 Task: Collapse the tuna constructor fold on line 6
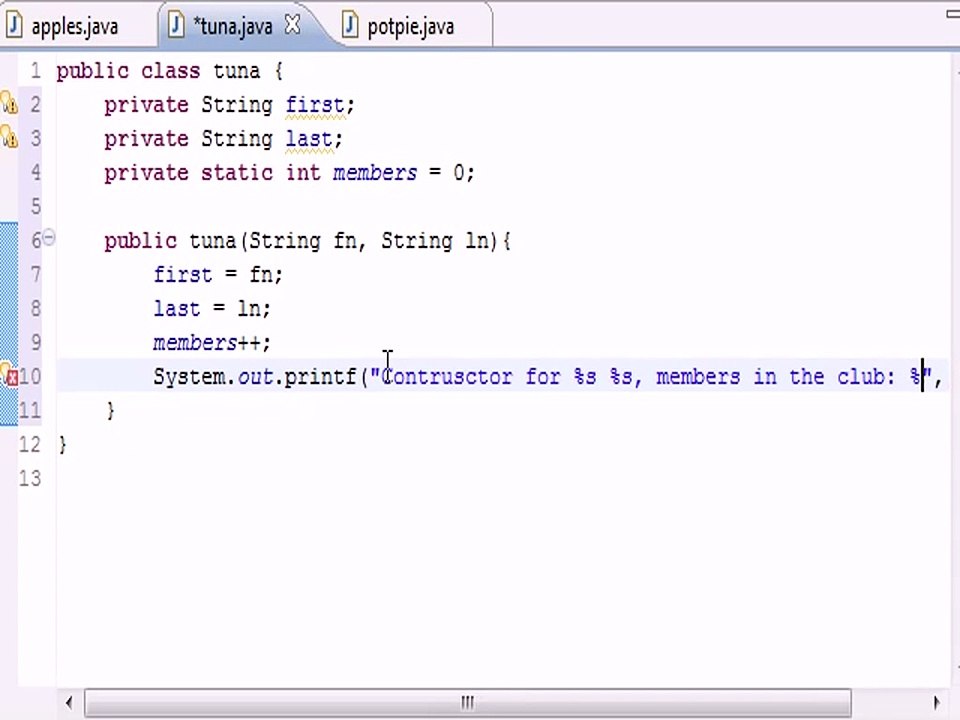pos(49,237)
